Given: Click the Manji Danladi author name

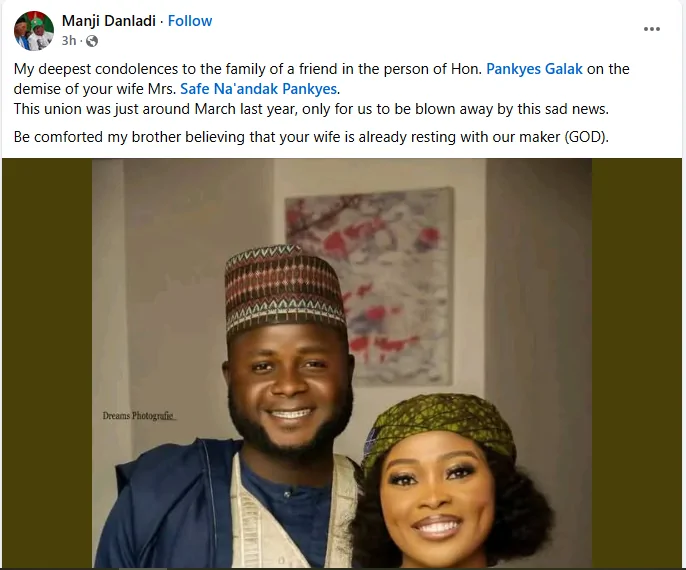Looking at the screenshot, I should click(x=108, y=21).
